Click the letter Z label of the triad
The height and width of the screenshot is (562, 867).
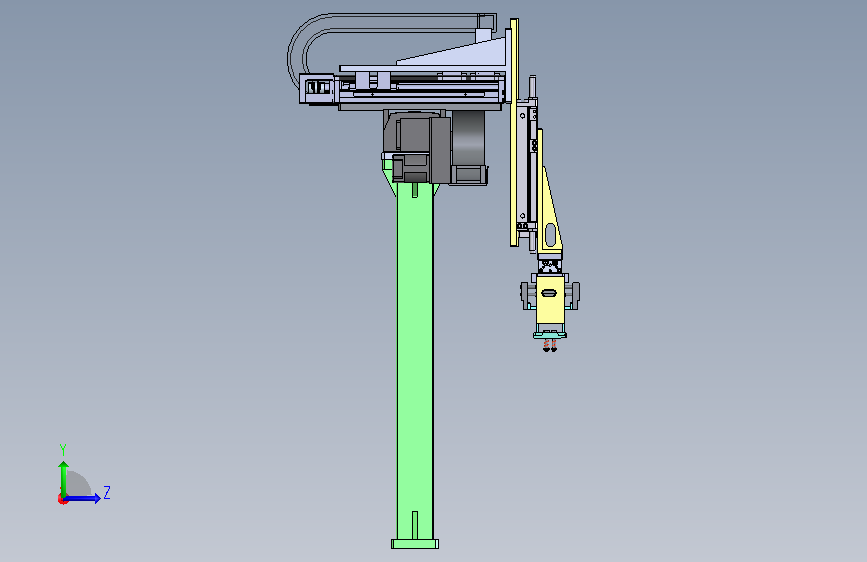107,492
